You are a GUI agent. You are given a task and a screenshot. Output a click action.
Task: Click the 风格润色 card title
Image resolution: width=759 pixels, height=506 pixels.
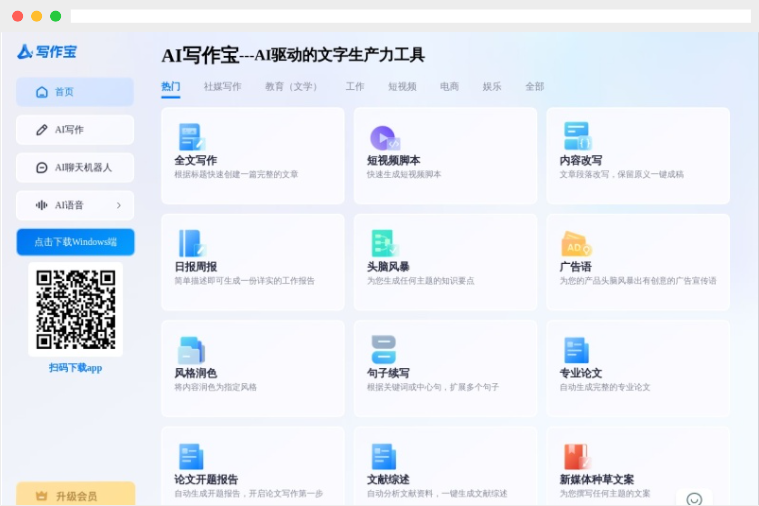coord(196,373)
